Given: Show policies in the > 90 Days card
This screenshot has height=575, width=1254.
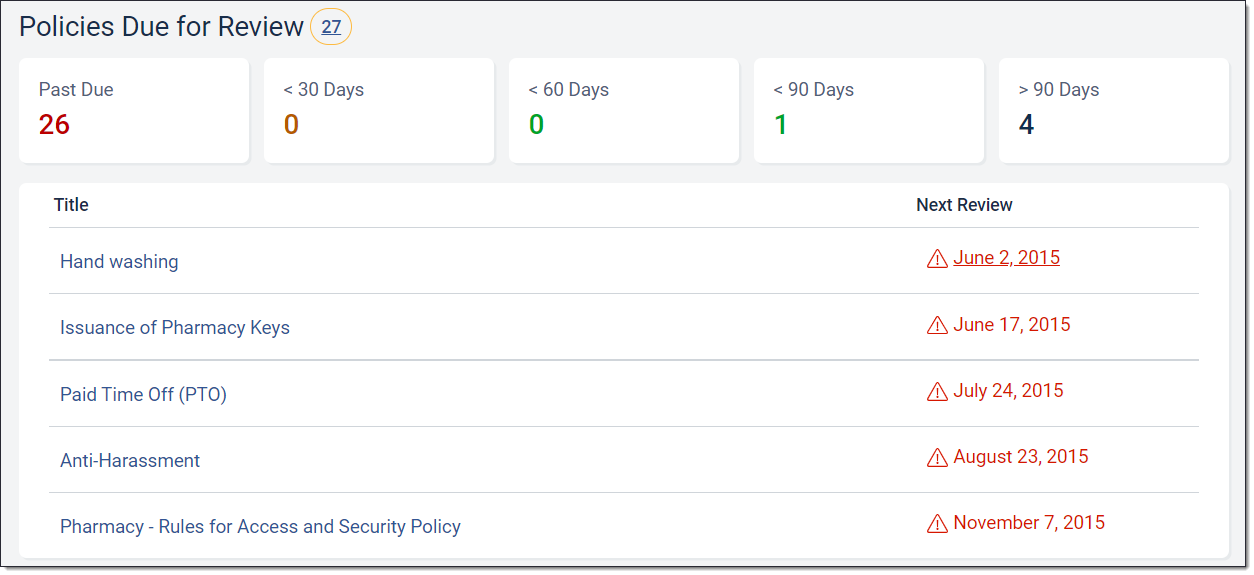Looking at the screenshot, I should click(x=1113, y=110).
